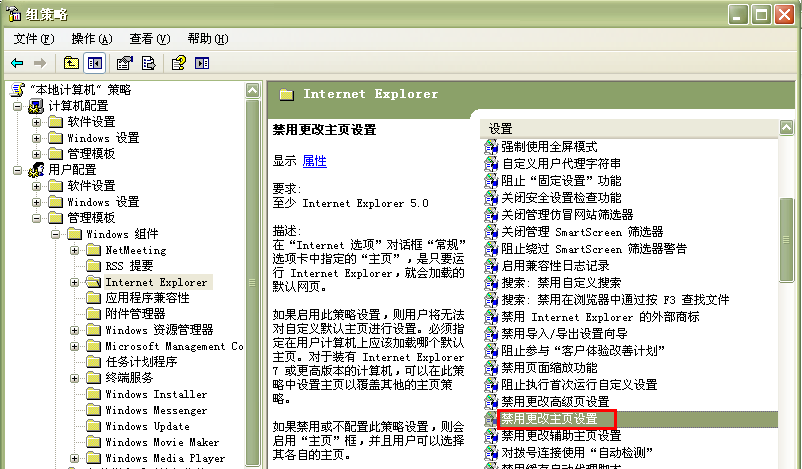Open the 查看(V) menu
Image resolution: width=802 pixels, height=469 pixels.
pyautogui.click(x=150, y=39)
